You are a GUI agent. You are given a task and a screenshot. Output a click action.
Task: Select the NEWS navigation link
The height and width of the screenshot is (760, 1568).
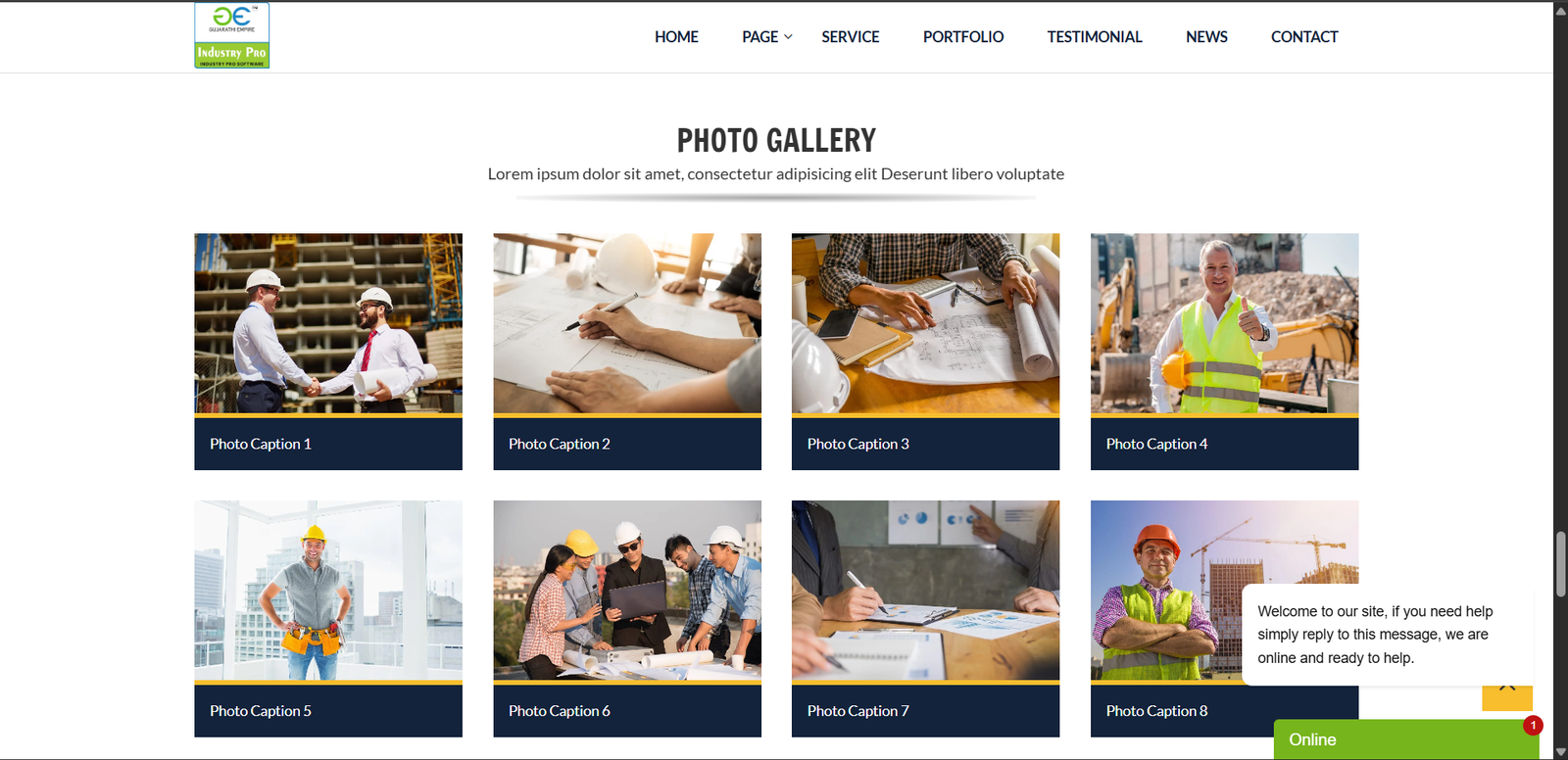(1206, 37)
